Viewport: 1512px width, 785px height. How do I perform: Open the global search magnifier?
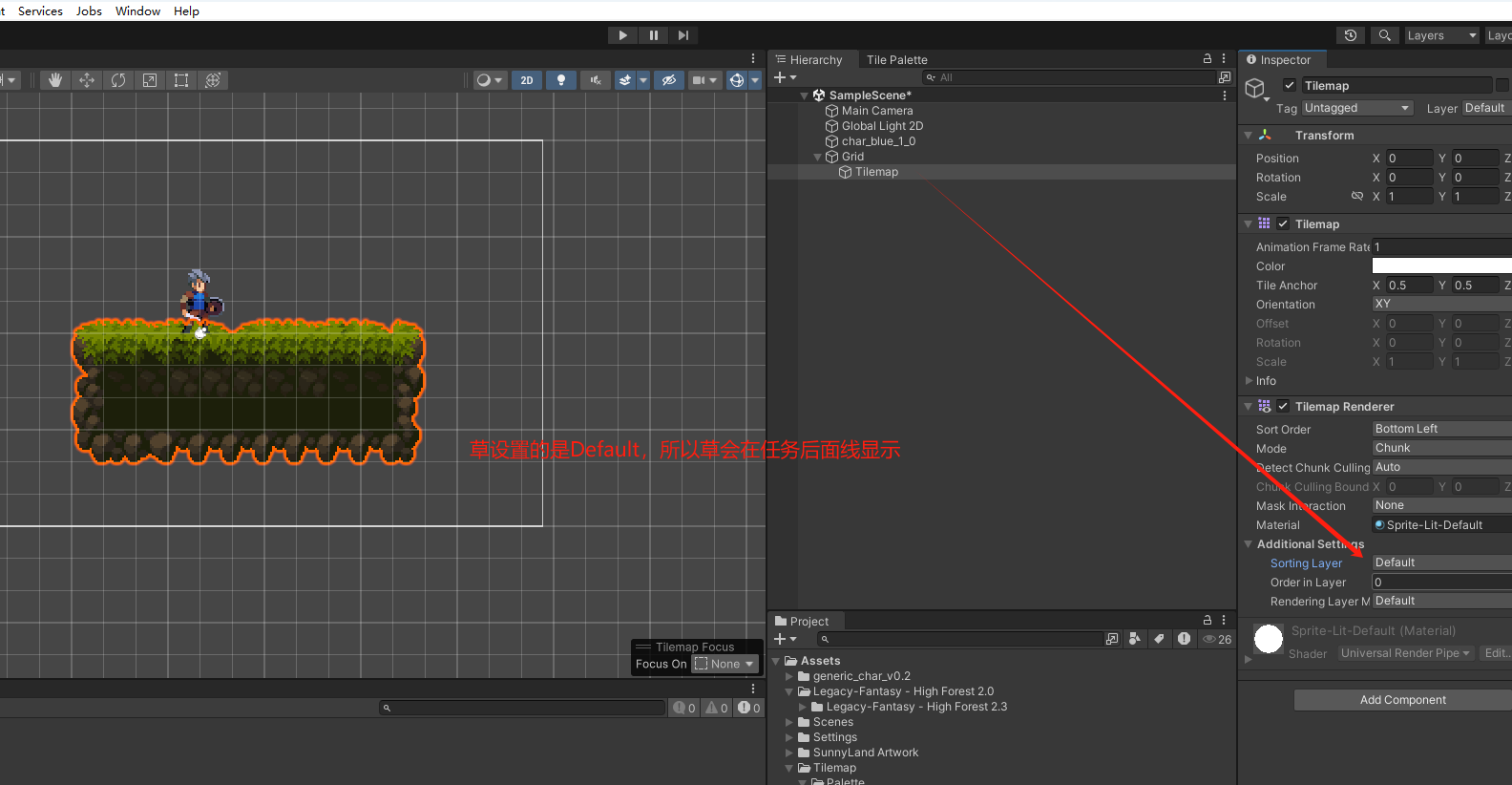(1384, 35)
